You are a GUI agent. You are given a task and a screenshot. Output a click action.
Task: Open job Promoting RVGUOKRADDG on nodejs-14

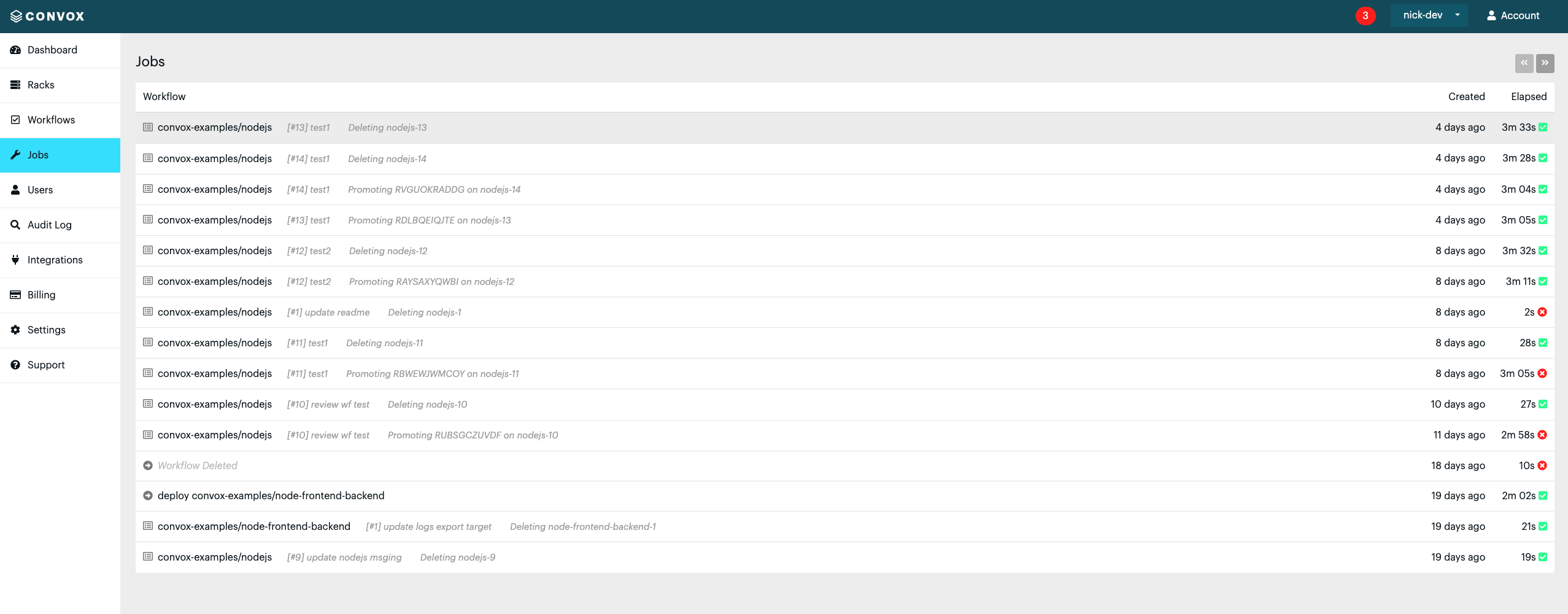tap(845, 190)
